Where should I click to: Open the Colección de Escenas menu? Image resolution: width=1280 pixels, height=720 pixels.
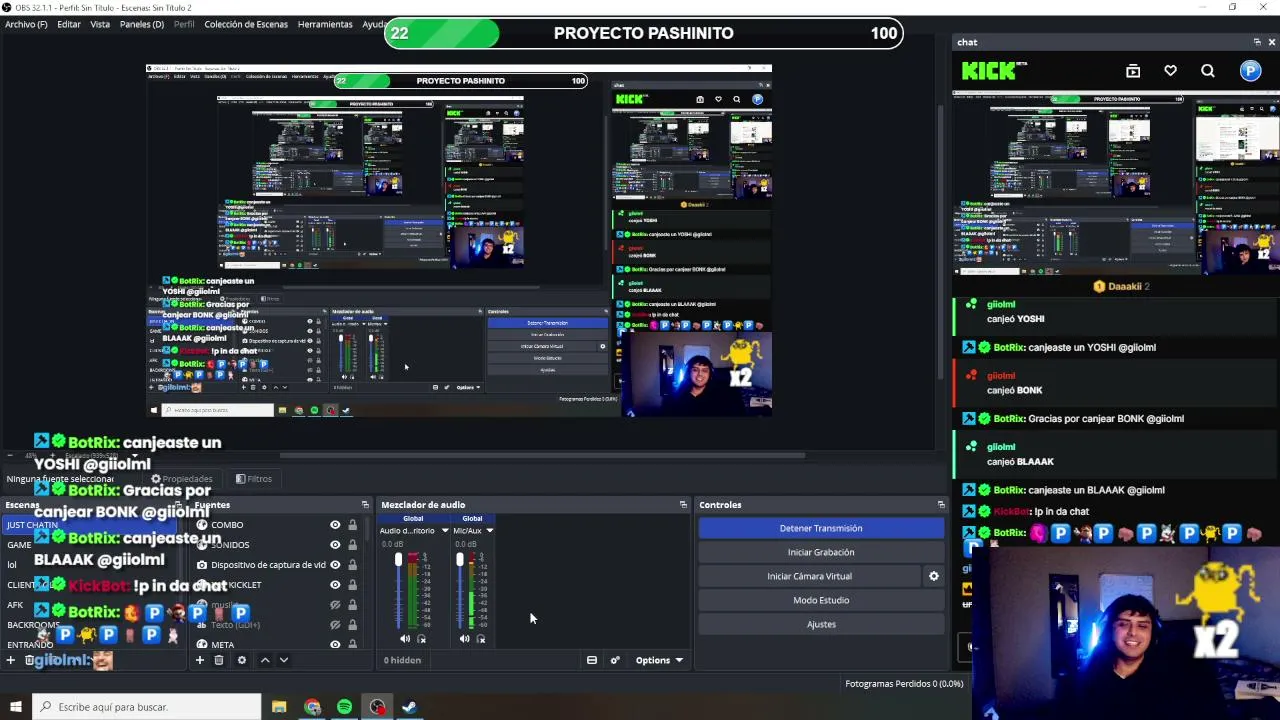point(246,24)
